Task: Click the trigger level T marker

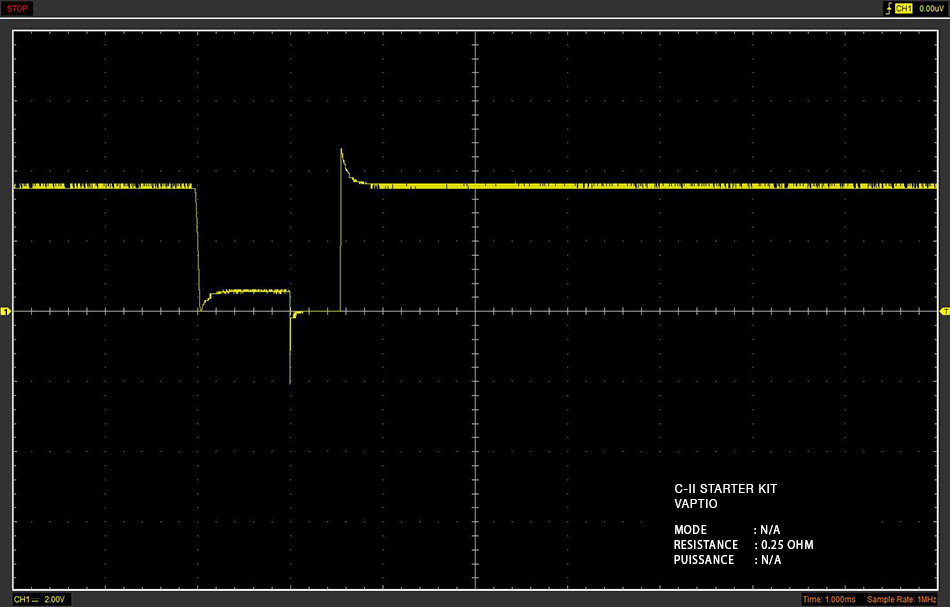Action: pyautogui.click(x=945, y=311)
